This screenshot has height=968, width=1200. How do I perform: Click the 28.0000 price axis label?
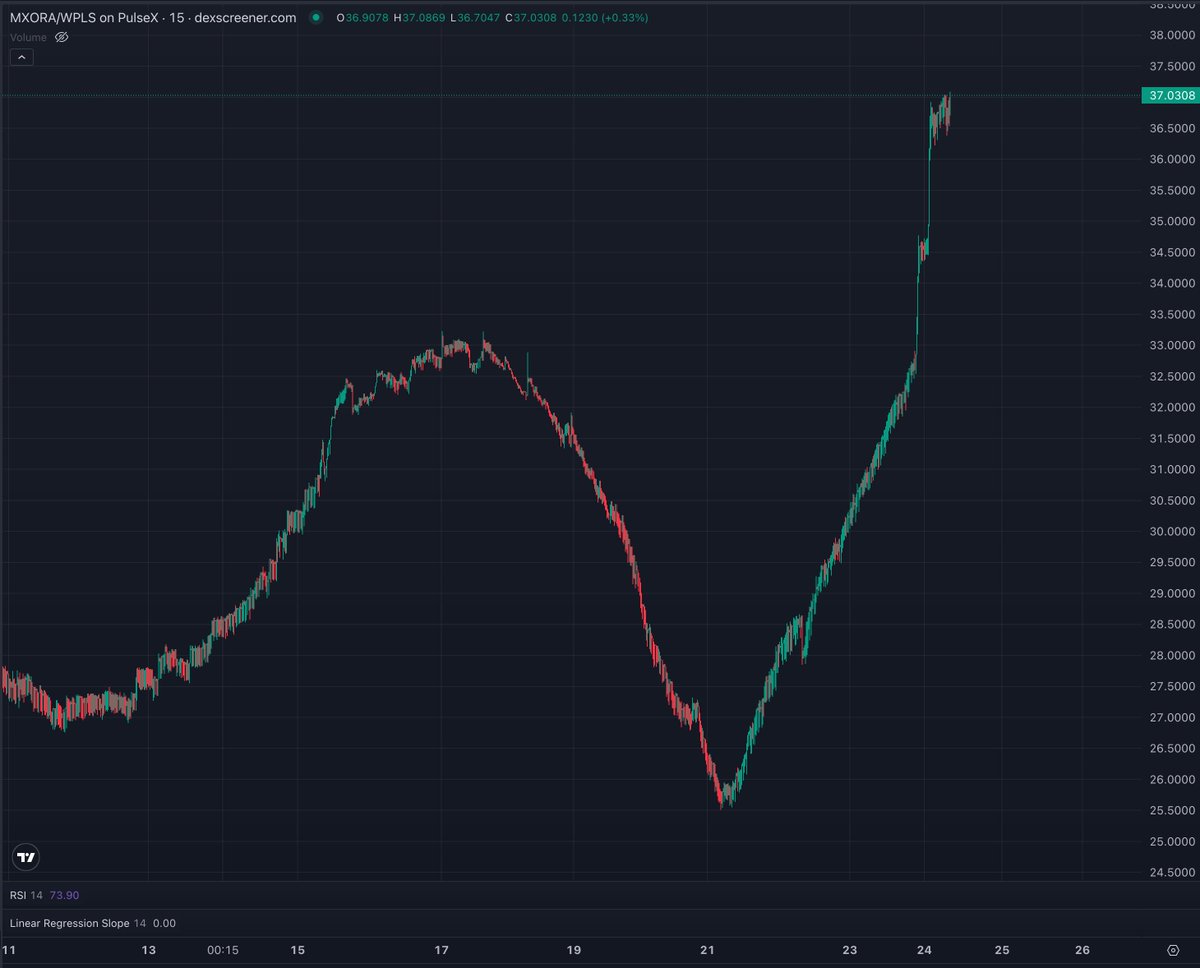(1171, 656)
